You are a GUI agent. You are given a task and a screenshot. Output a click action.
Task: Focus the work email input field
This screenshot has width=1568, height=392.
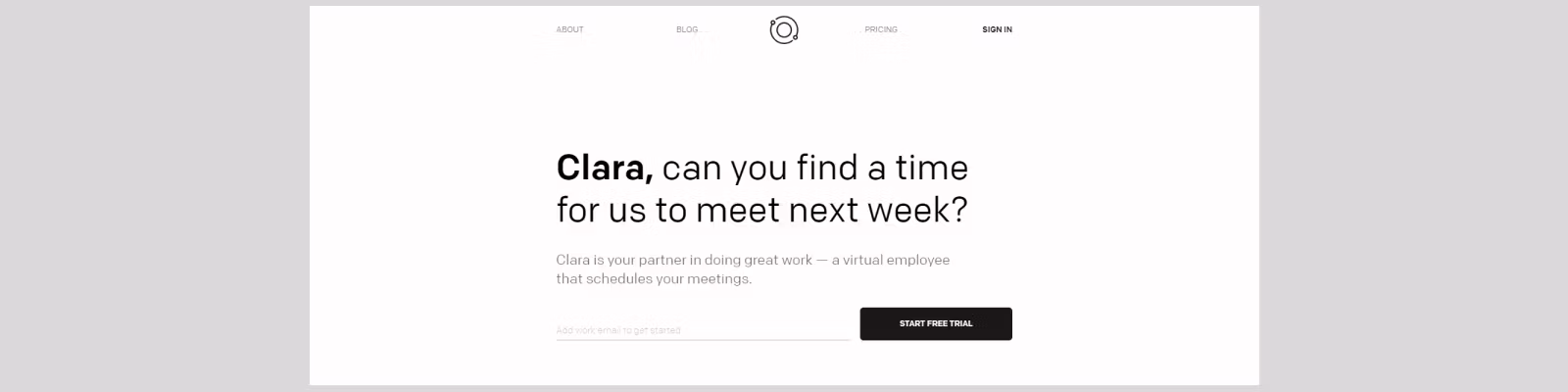tap(702, 329)
